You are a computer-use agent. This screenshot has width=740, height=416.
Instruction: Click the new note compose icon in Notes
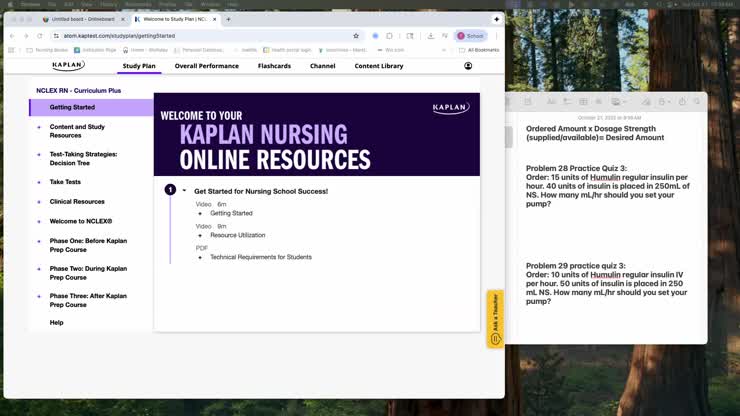528,102
